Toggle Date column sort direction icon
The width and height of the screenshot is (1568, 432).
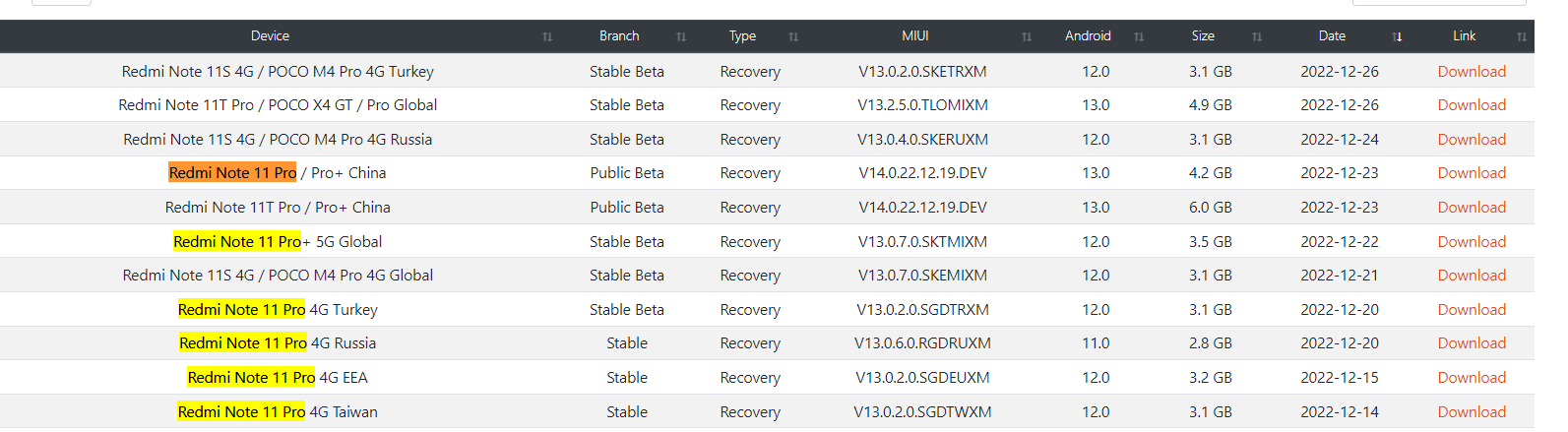(1397, 36)
